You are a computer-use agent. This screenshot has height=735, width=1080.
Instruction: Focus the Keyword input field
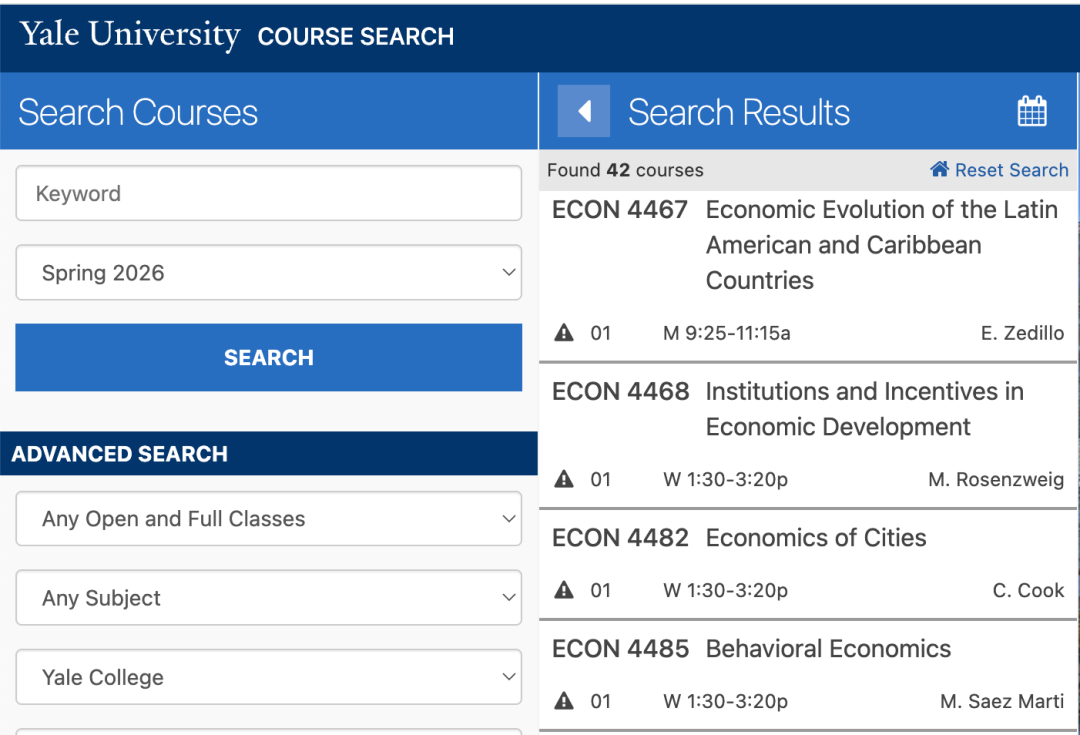pyautogui.click(x=269, y=194)
